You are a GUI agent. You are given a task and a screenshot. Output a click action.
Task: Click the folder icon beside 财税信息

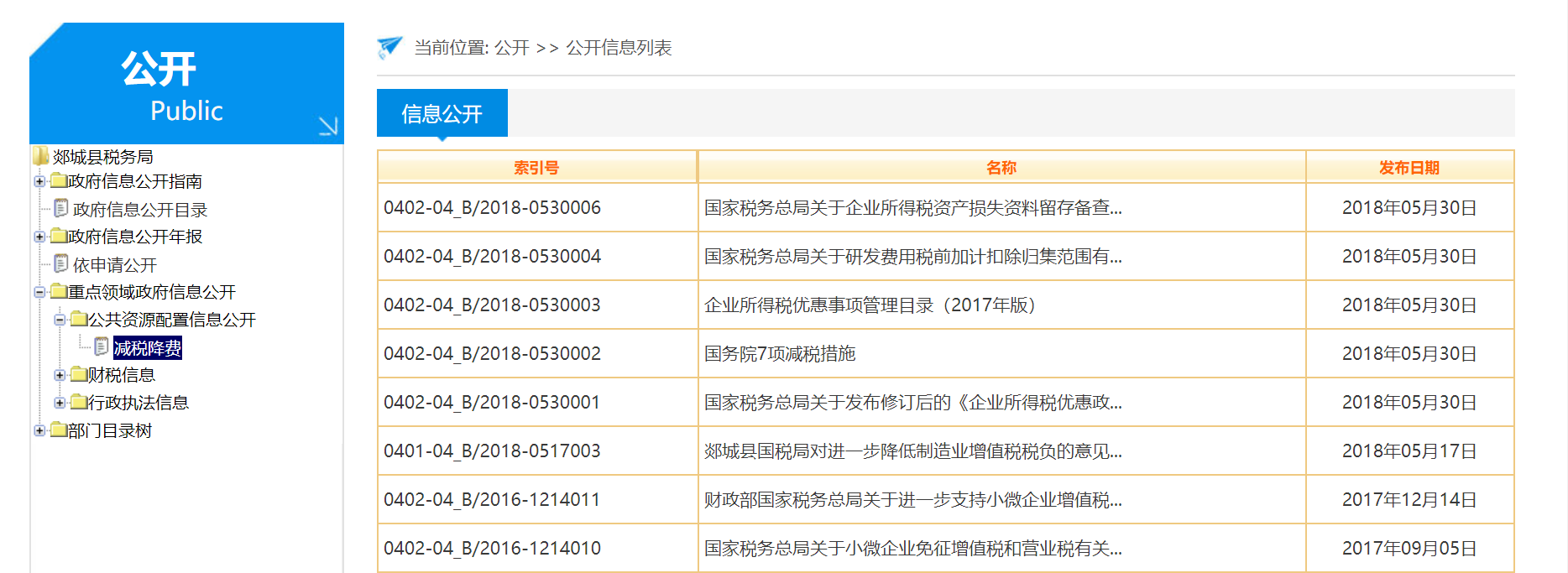click(78, 374)
